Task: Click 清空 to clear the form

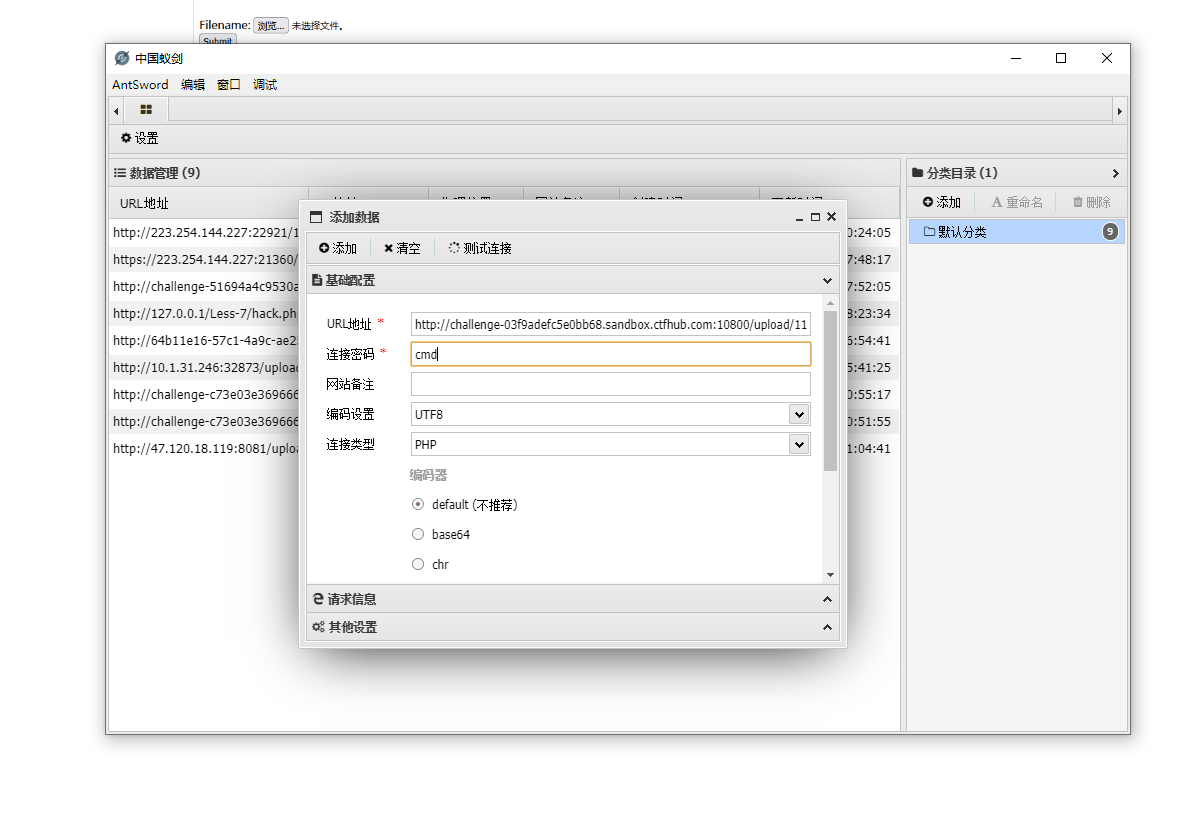Action: pos(402,248)
